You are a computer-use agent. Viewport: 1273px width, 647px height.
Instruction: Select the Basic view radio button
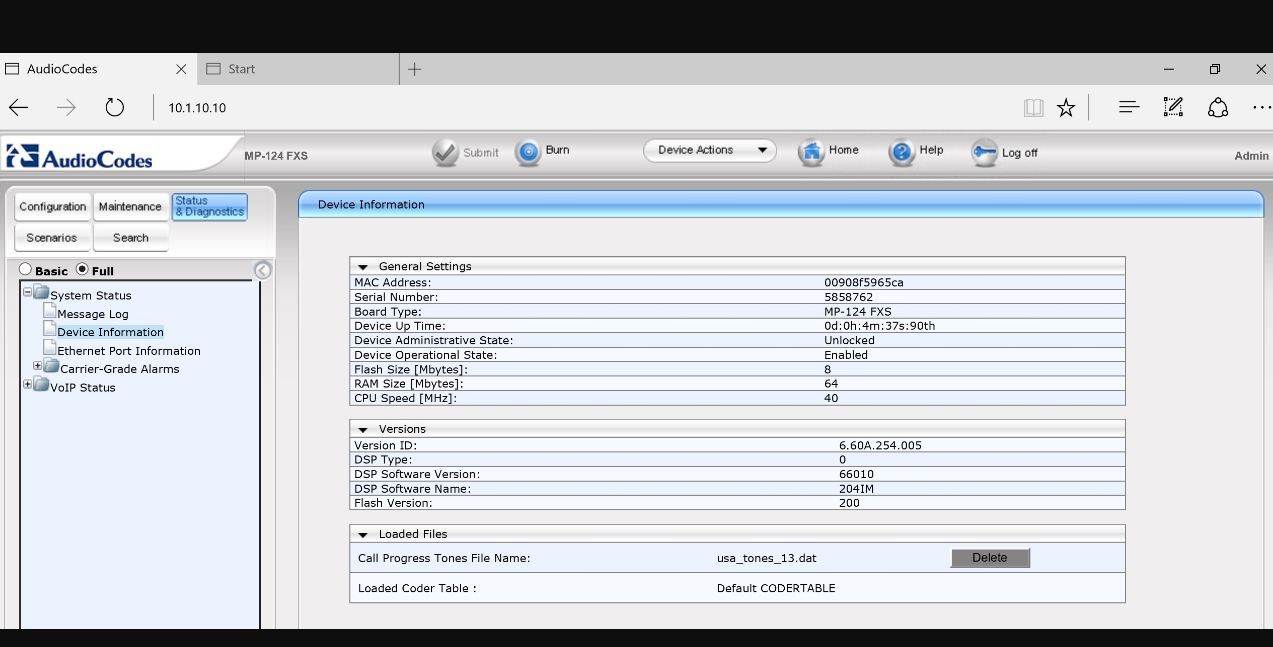(26, 269)
